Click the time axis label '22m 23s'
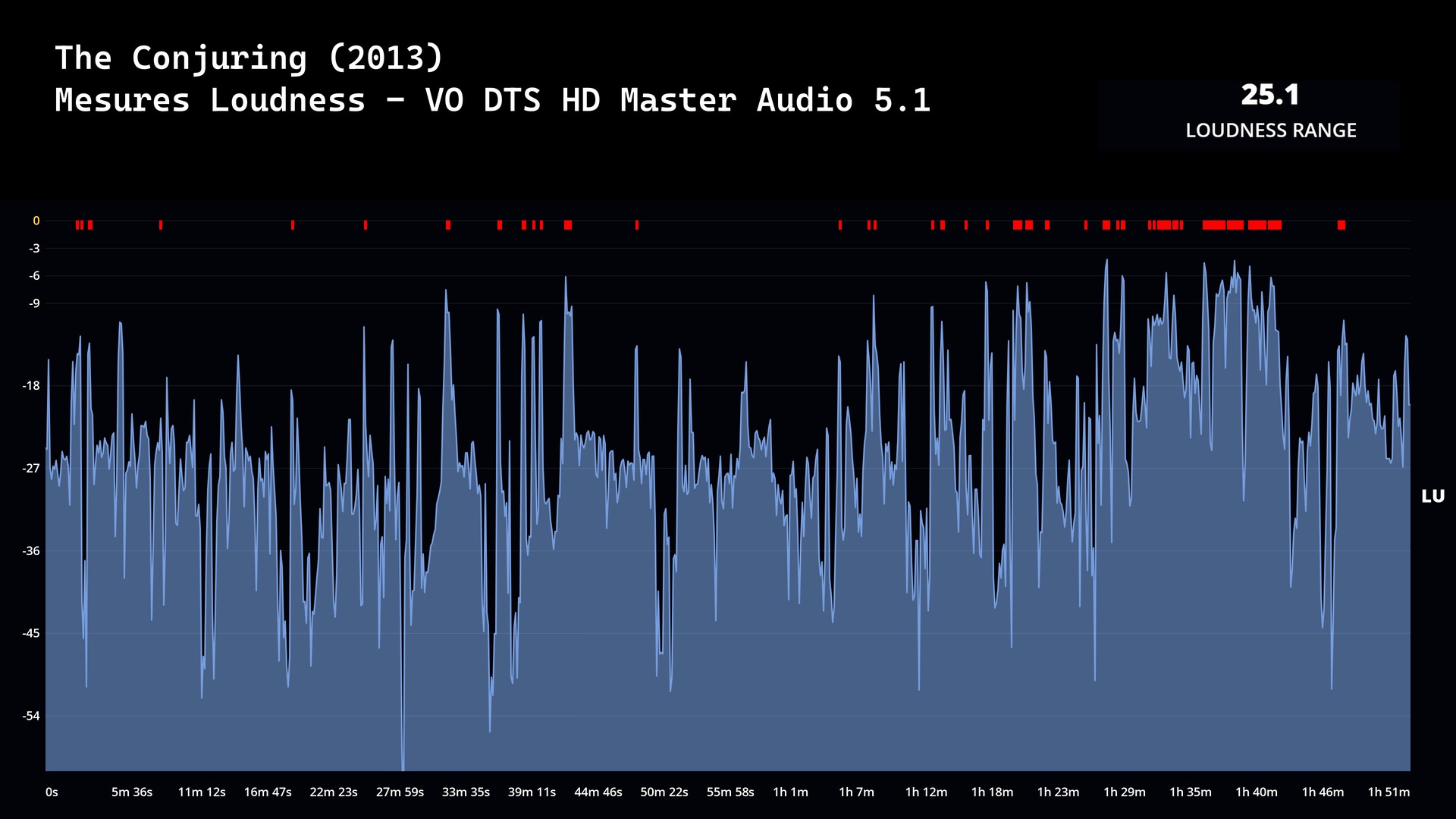 coord(334,792)
